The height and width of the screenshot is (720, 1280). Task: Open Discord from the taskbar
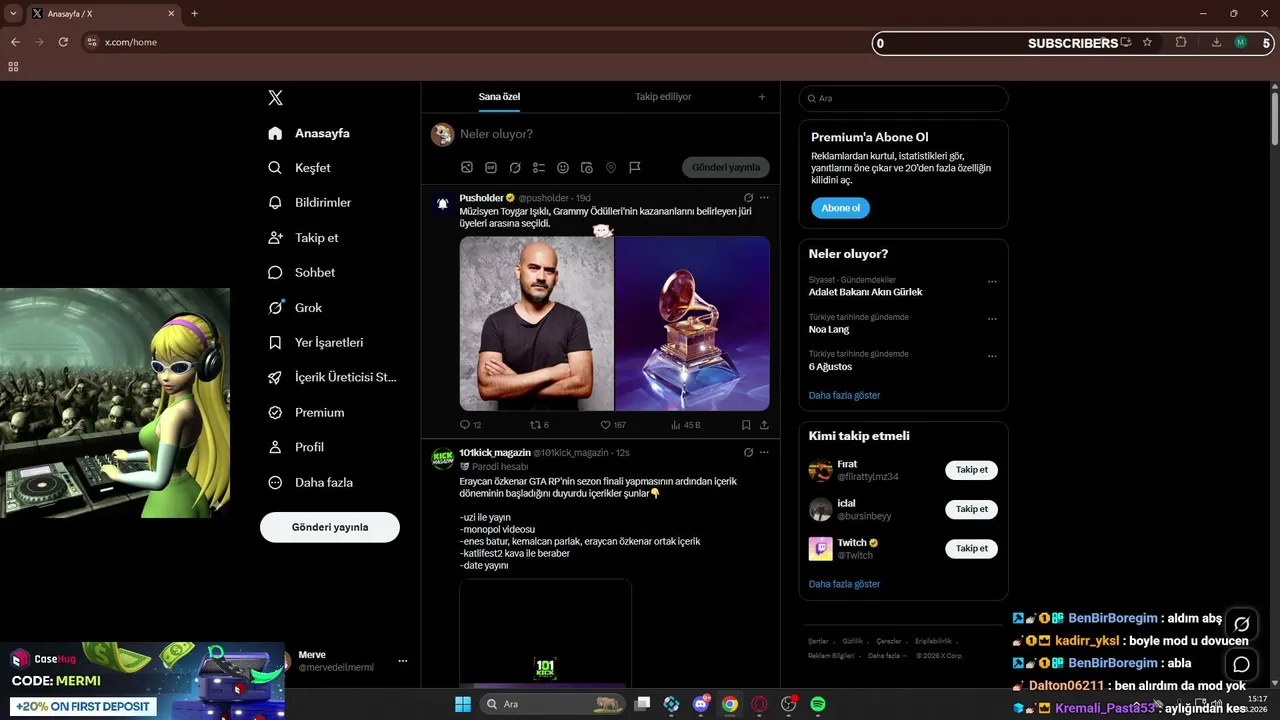pyautogui.click(x=701, y=704)
